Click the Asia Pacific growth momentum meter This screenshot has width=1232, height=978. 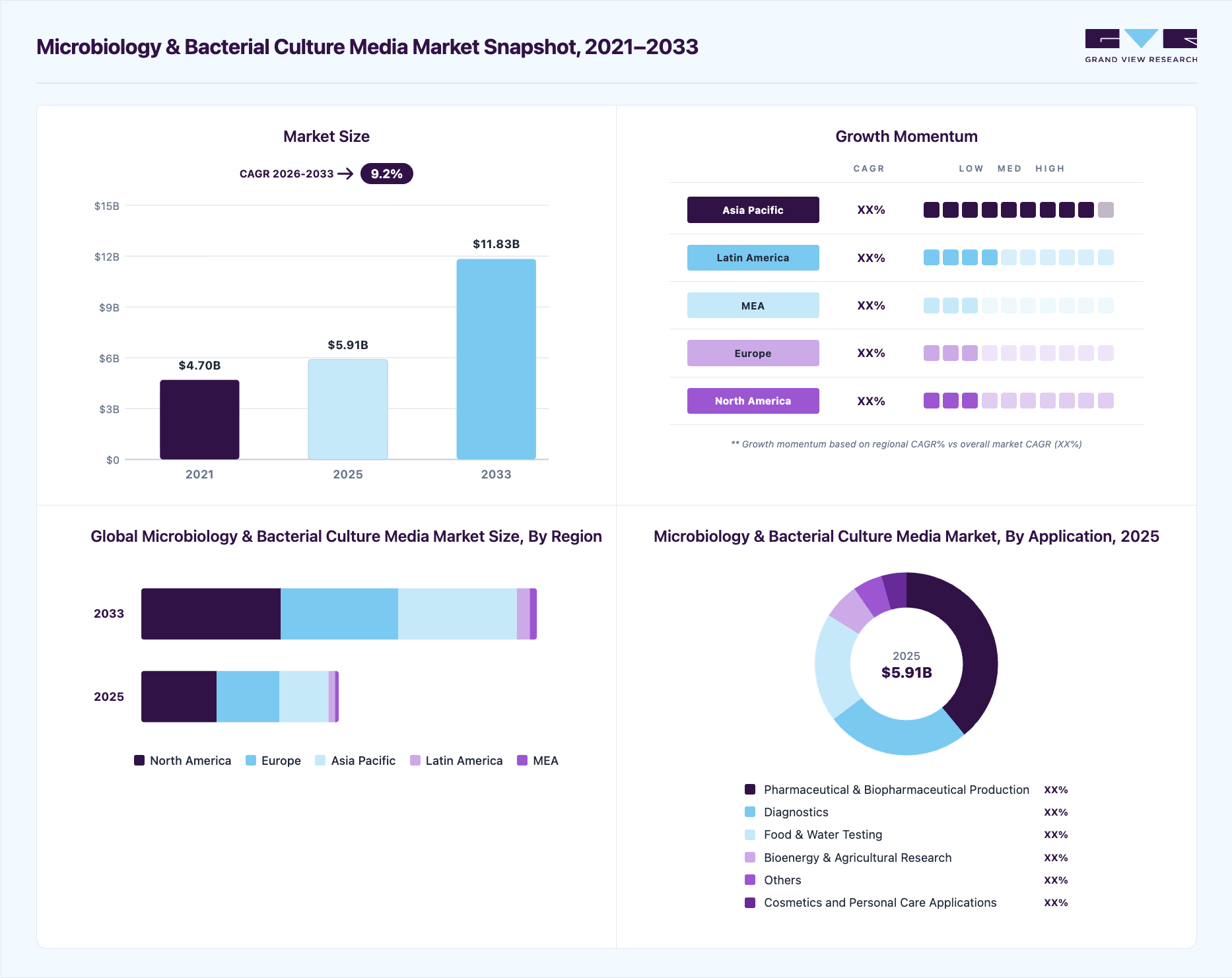[1018, 210]
